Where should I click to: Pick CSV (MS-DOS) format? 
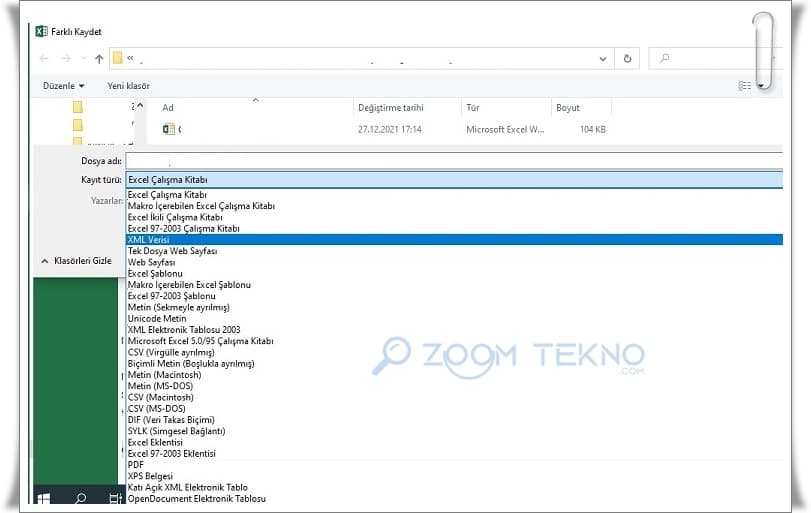click(x=454, y=409)
